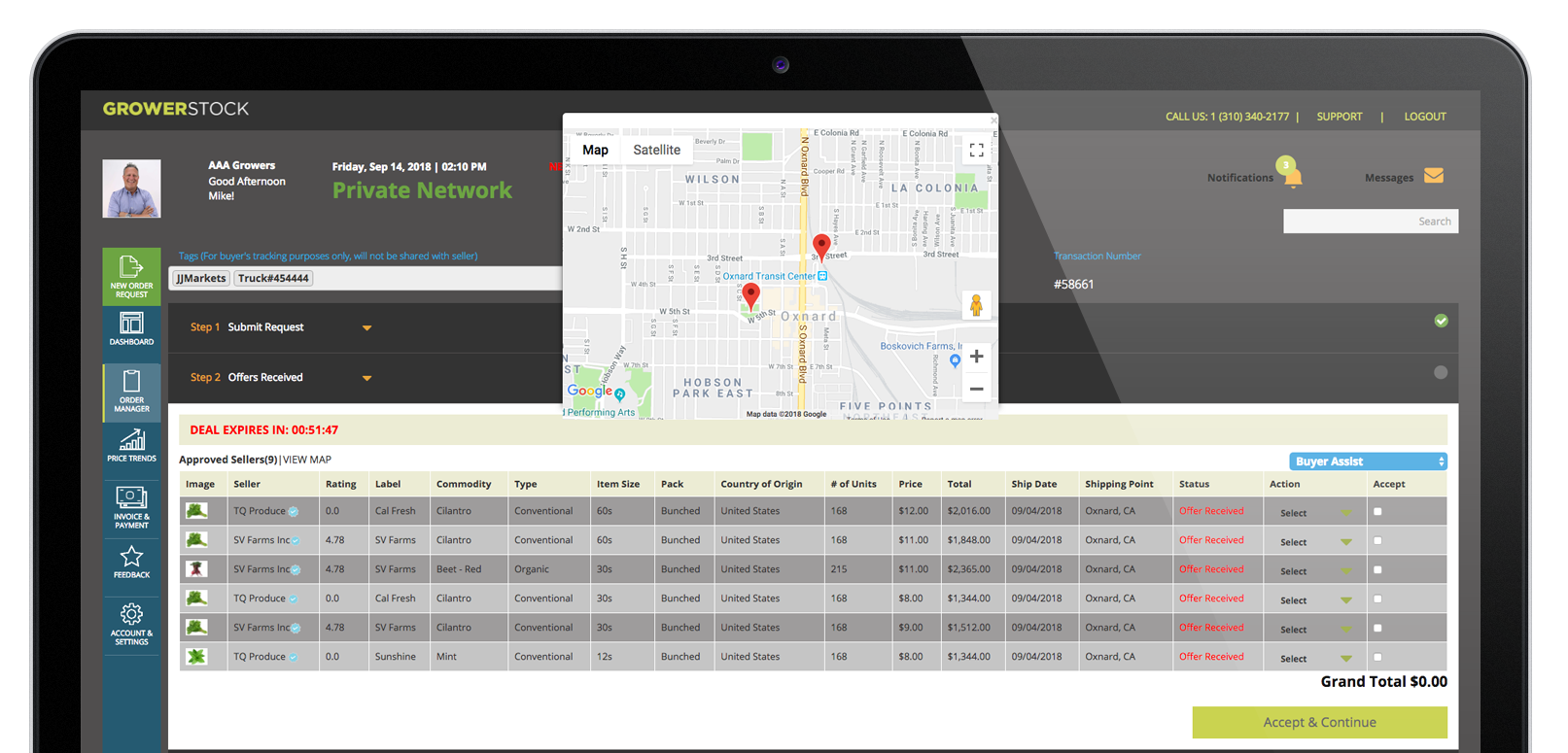Open Select action dropdown for $1,848.00 row

click(1315, 542)
